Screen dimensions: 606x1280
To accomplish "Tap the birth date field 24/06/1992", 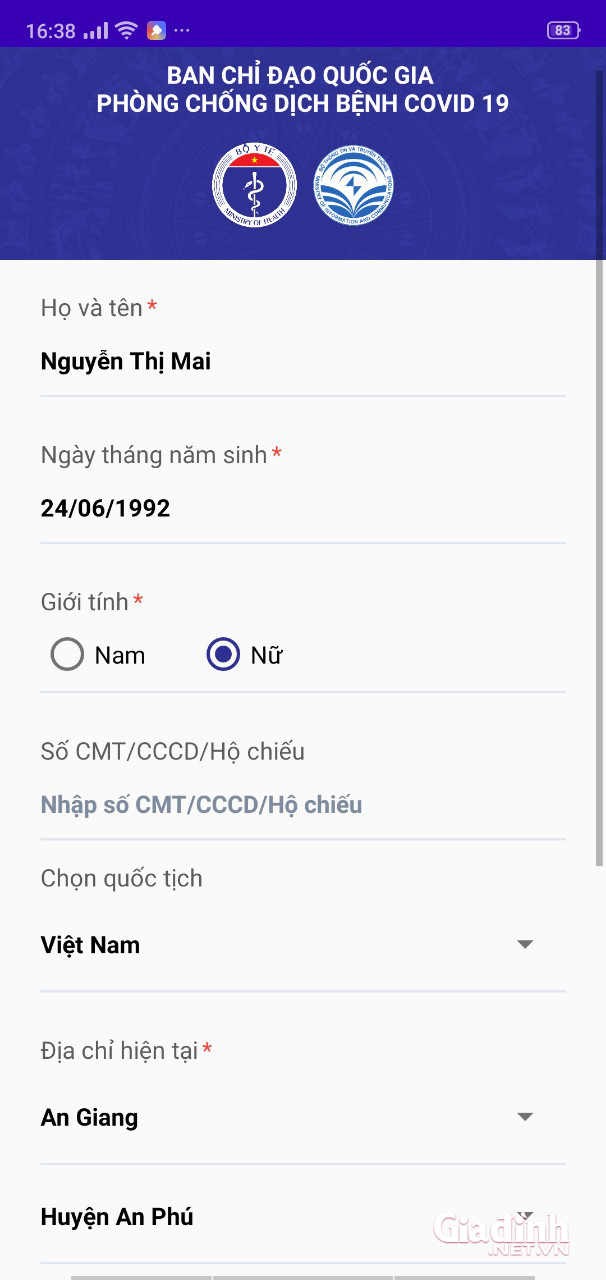I will coord(302,508).
